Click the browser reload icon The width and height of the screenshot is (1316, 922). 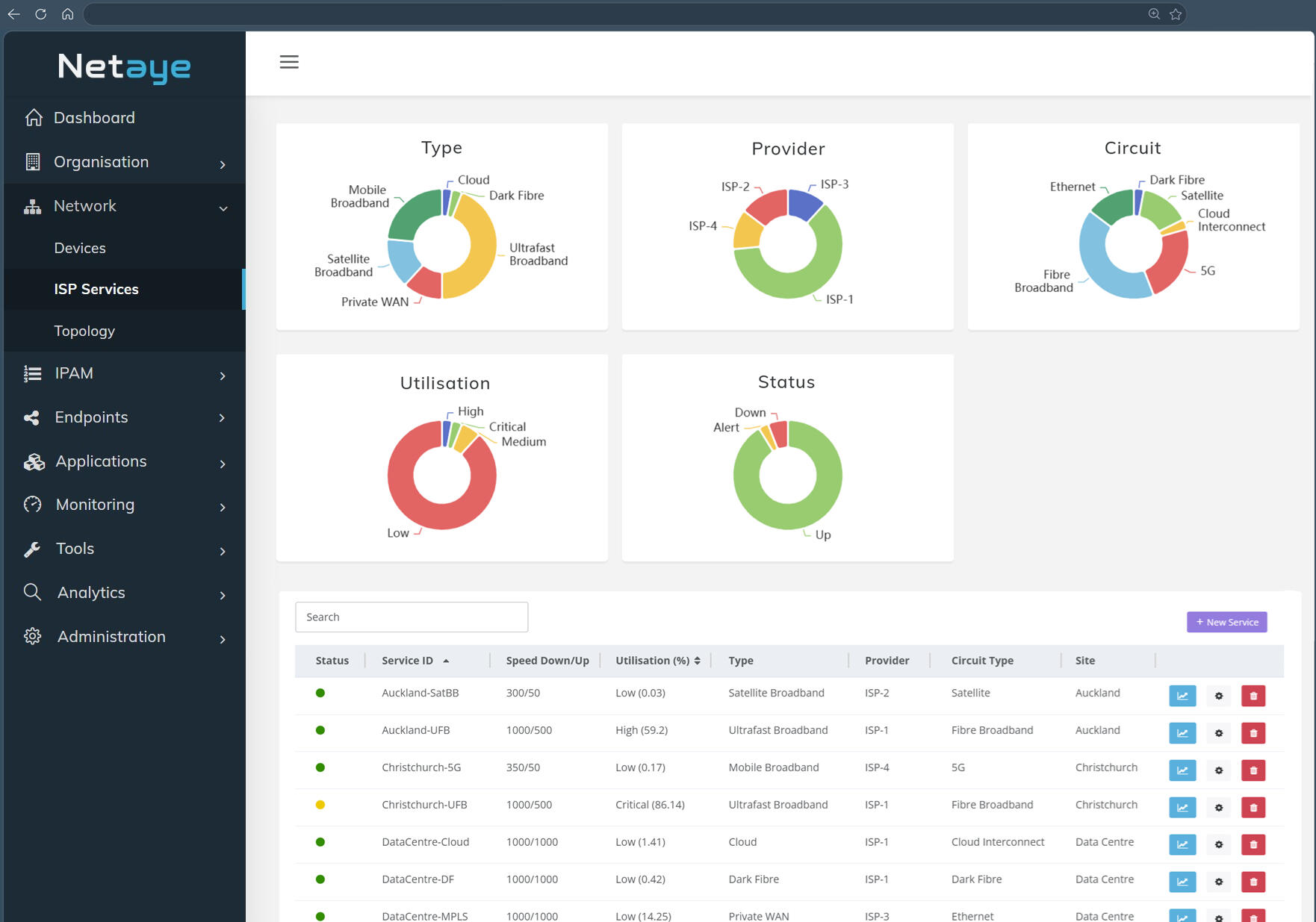pos(41,14)
